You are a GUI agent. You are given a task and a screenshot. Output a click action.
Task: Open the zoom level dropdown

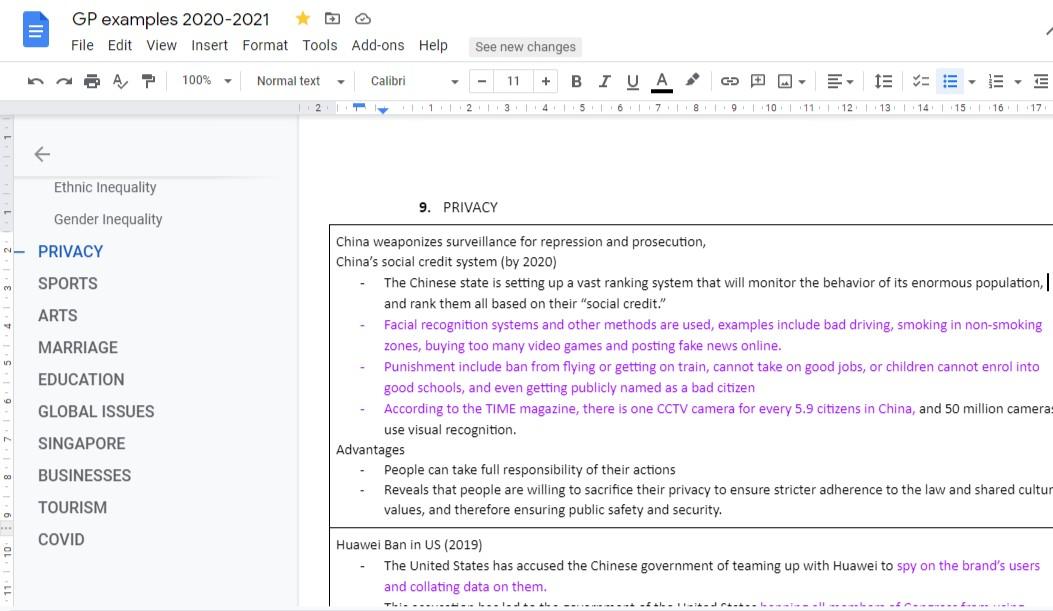207,81
